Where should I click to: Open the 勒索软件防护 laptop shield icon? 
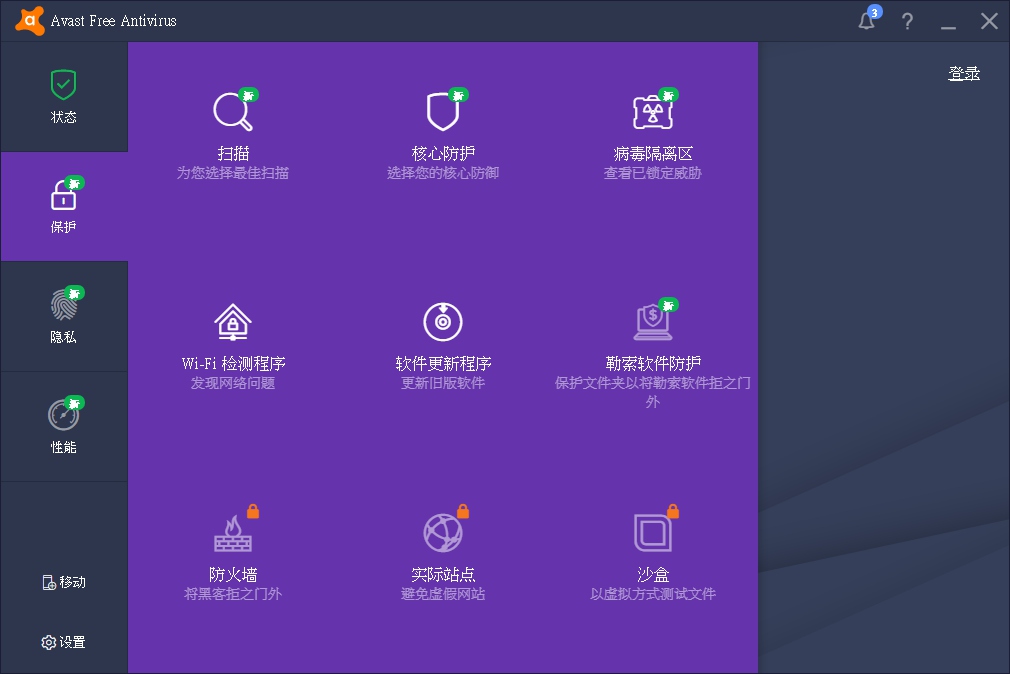tap(653, 321)
